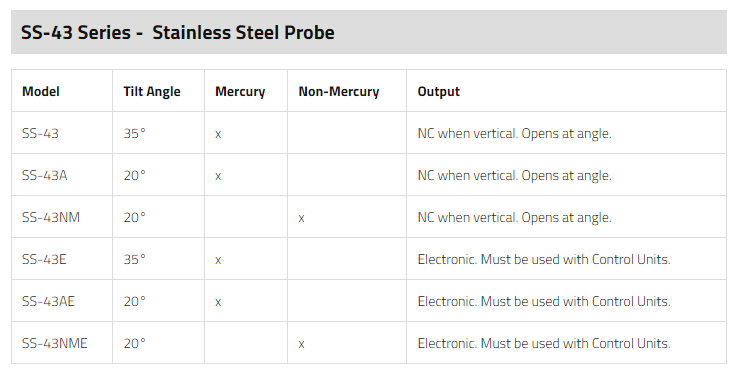
Task: Click the Non-Mercury column header
Action: 338,91
